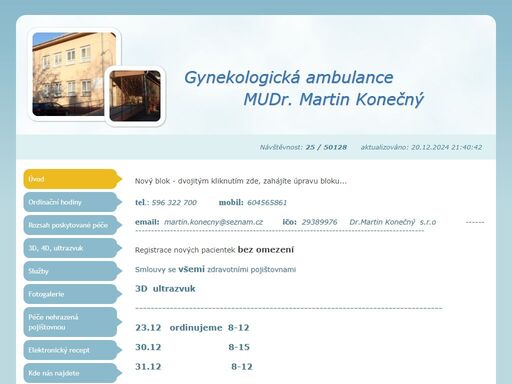Click Dr.Martin Konečný s.r.o text
The height and width of the screenshot is (384, 512).
pos(393,222)
